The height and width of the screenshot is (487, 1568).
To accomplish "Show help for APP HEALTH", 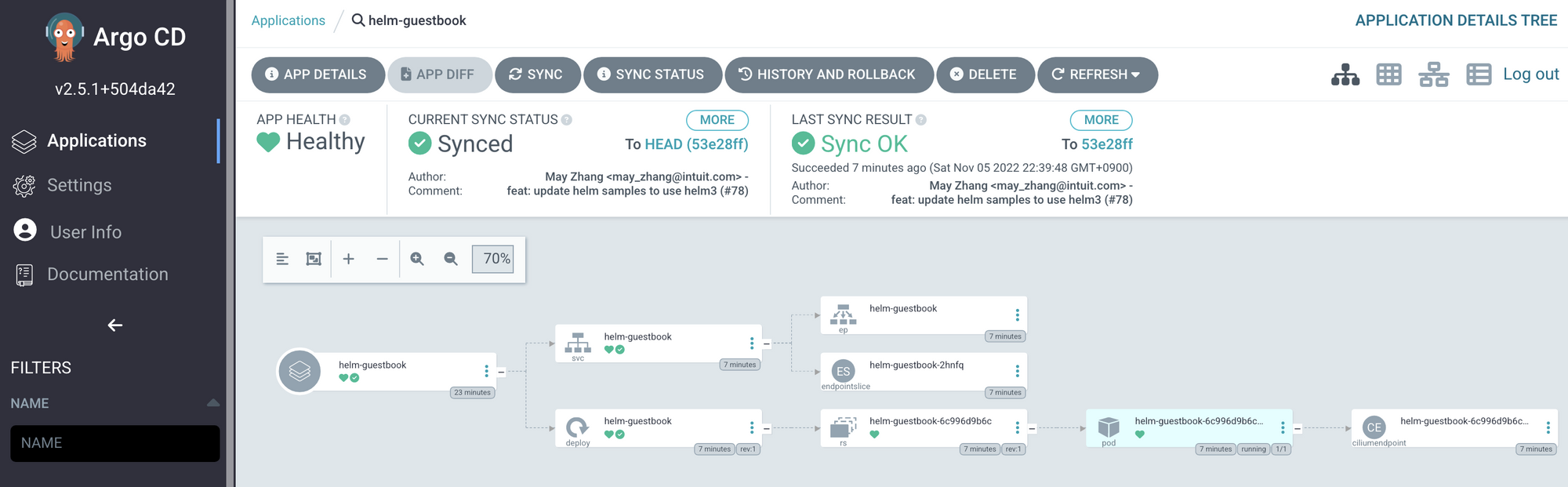I will pyautogui.click(x=345, y=120).
